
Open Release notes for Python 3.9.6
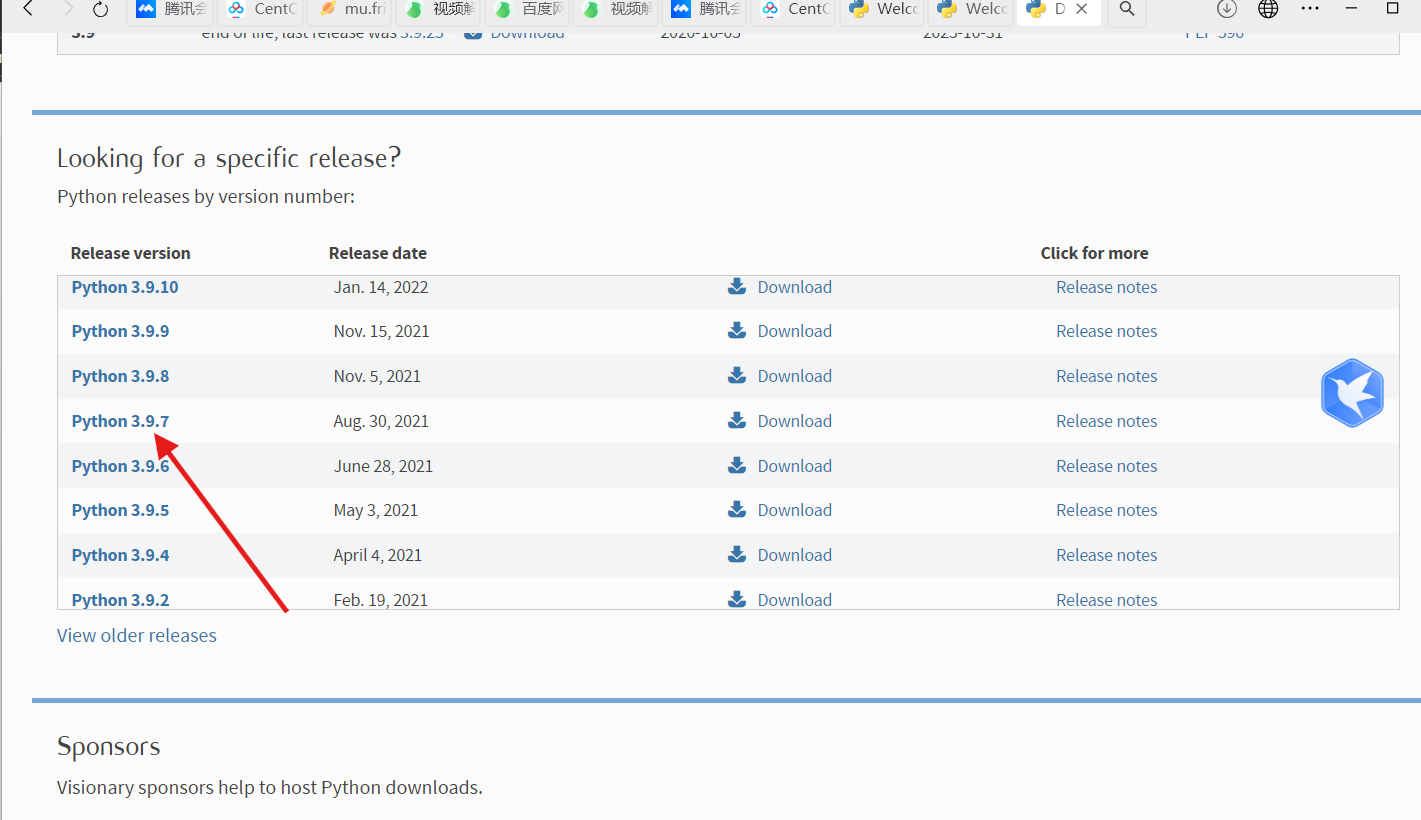(x=1107, y=466)
